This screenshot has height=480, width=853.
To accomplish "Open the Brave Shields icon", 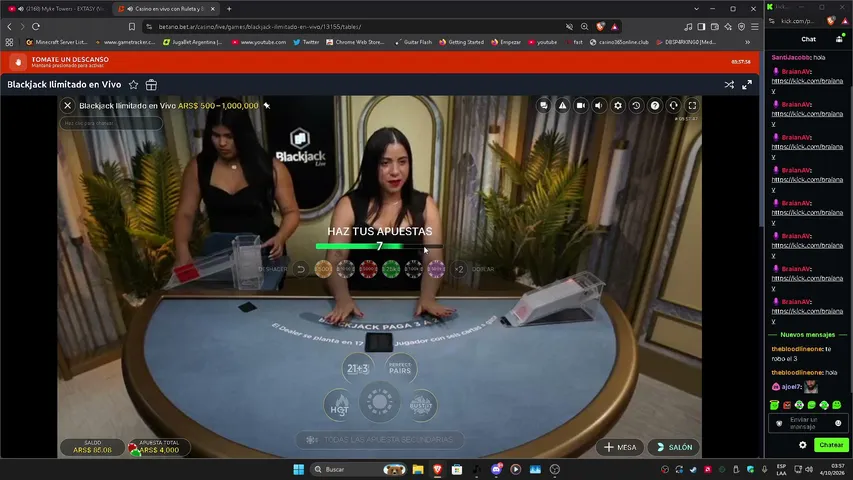I will pos(600,27).
